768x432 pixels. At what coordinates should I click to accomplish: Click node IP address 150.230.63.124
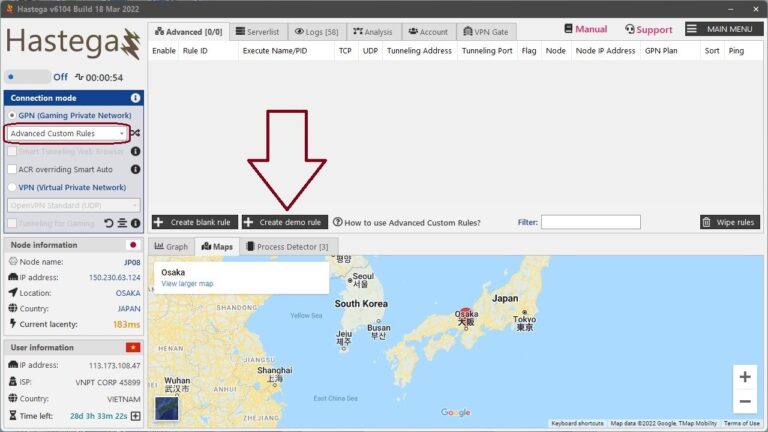click(115, 277)
